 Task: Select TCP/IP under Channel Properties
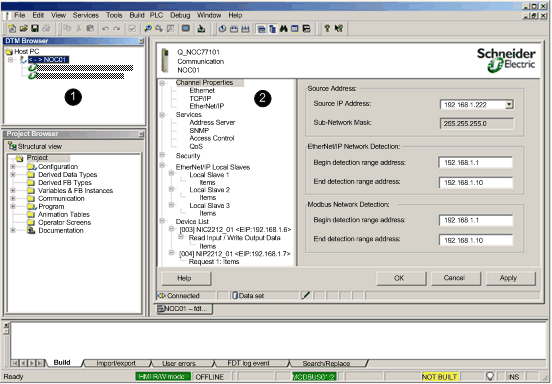[200, 99]
